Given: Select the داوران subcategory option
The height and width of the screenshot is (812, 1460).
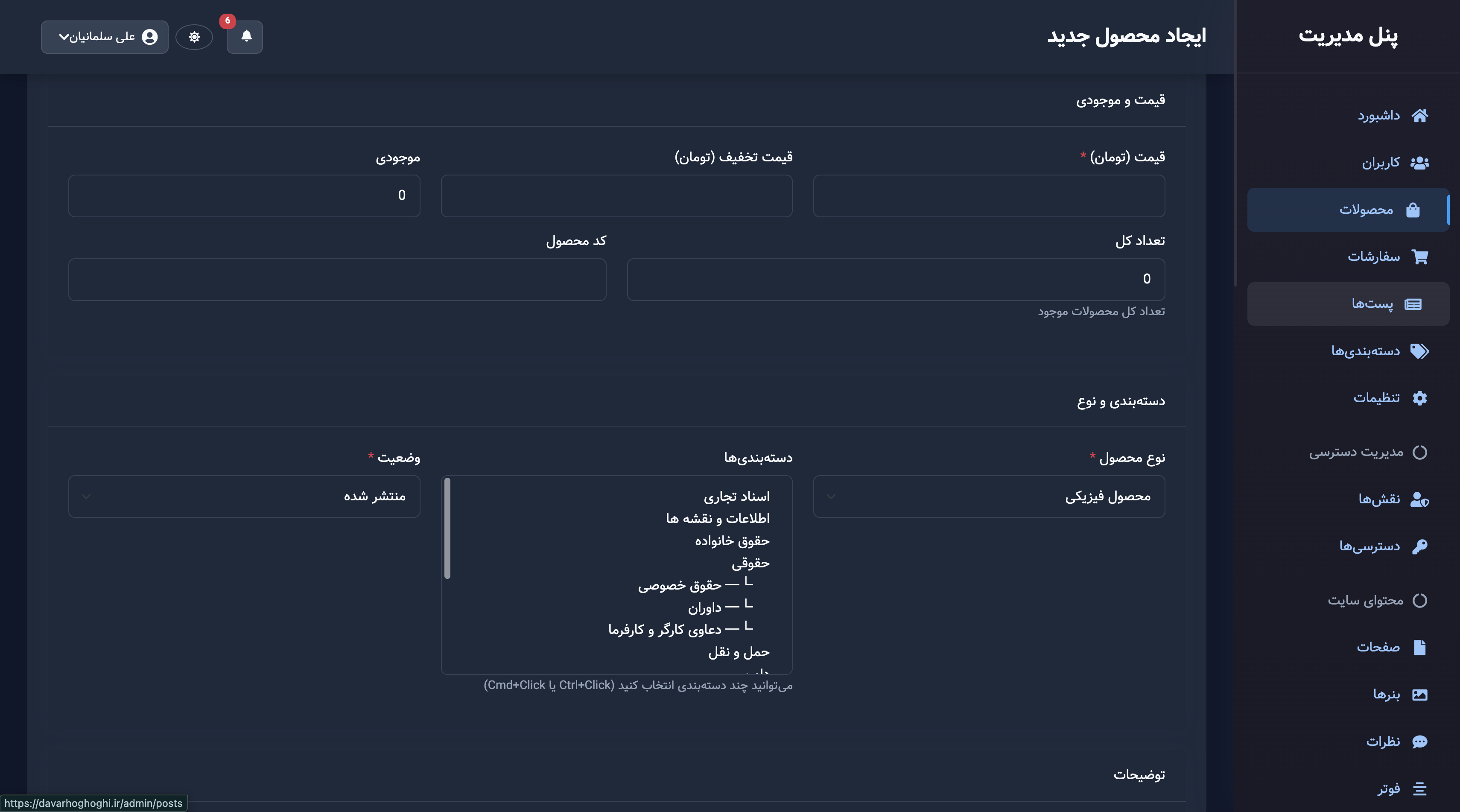Looking at the screenshot, I should tap(704, 608).
